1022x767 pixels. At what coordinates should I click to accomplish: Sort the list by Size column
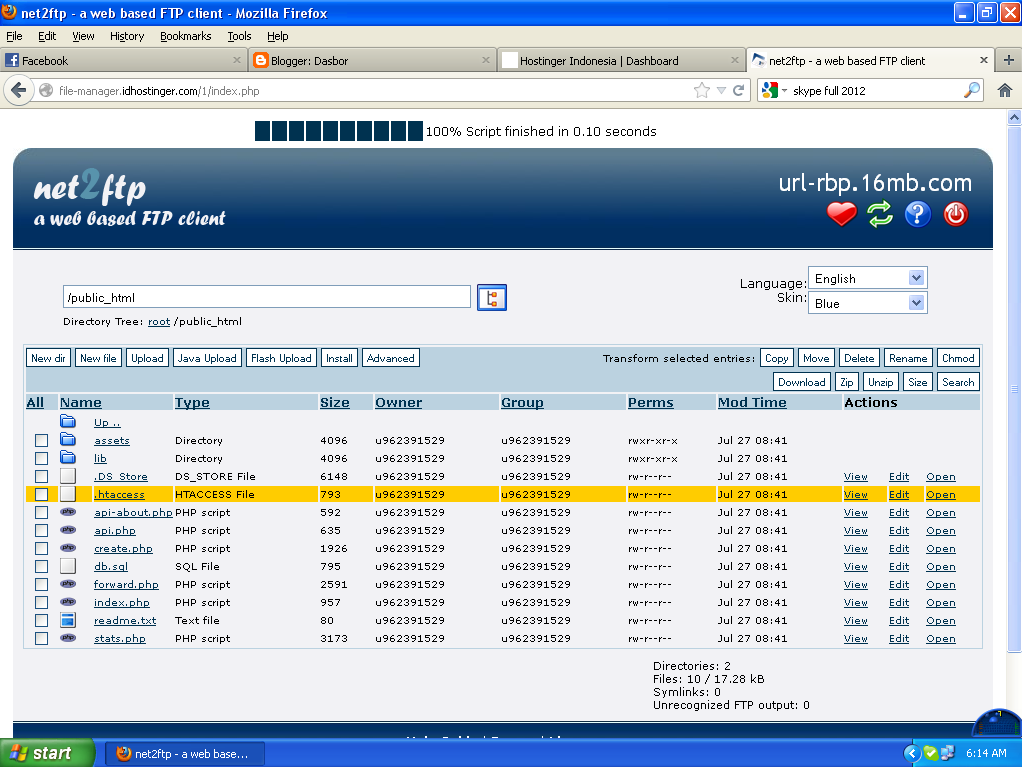point(334,403)
